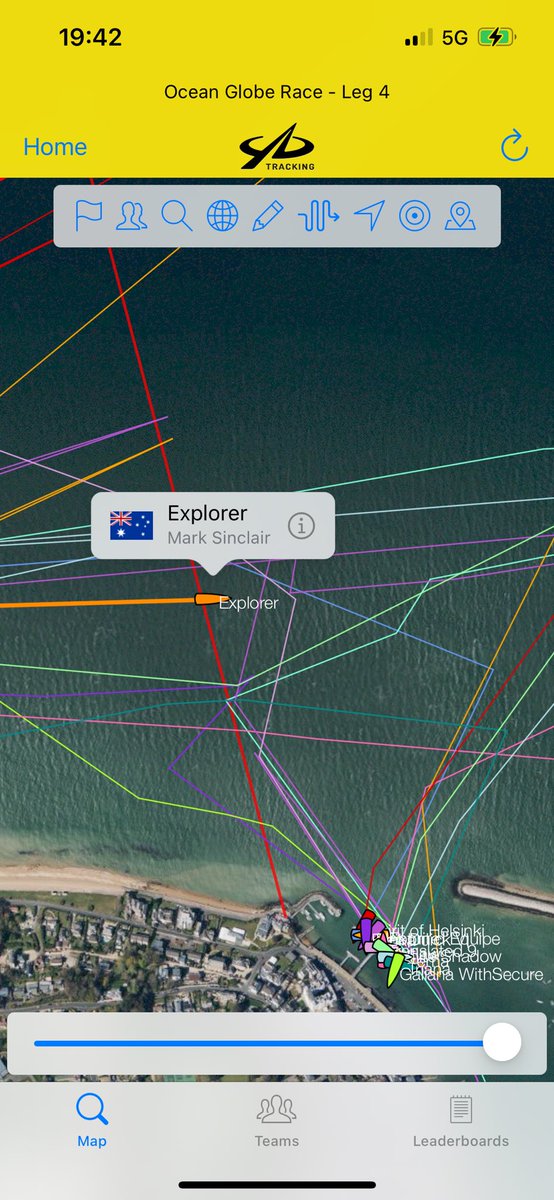Tap the 19:42 clock in status bar
Viewport: 554px width, 1200px height.
tap(91, 38)
